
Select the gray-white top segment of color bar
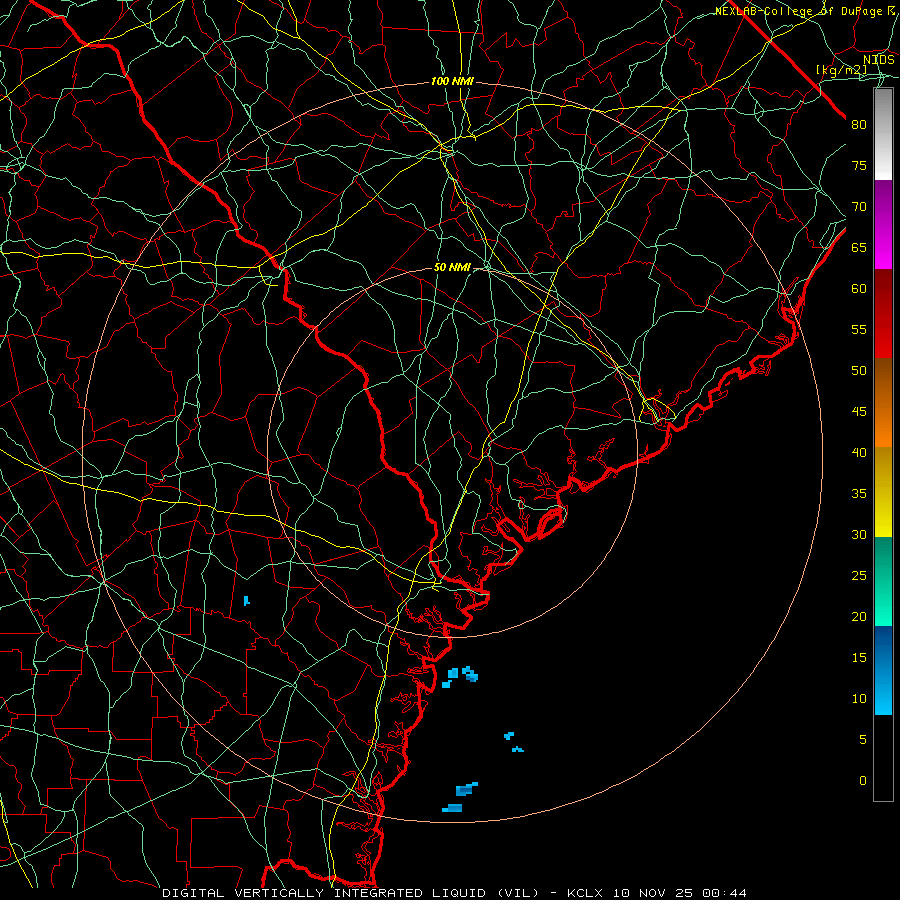click(883, 134)
